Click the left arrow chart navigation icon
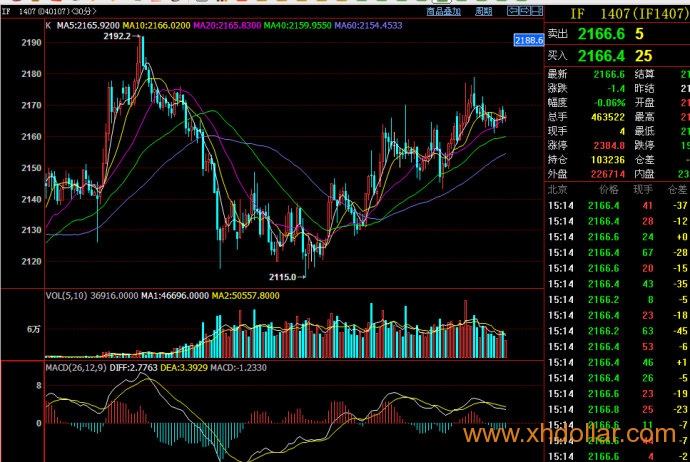 pyautogui.click(x=510, y=12)
